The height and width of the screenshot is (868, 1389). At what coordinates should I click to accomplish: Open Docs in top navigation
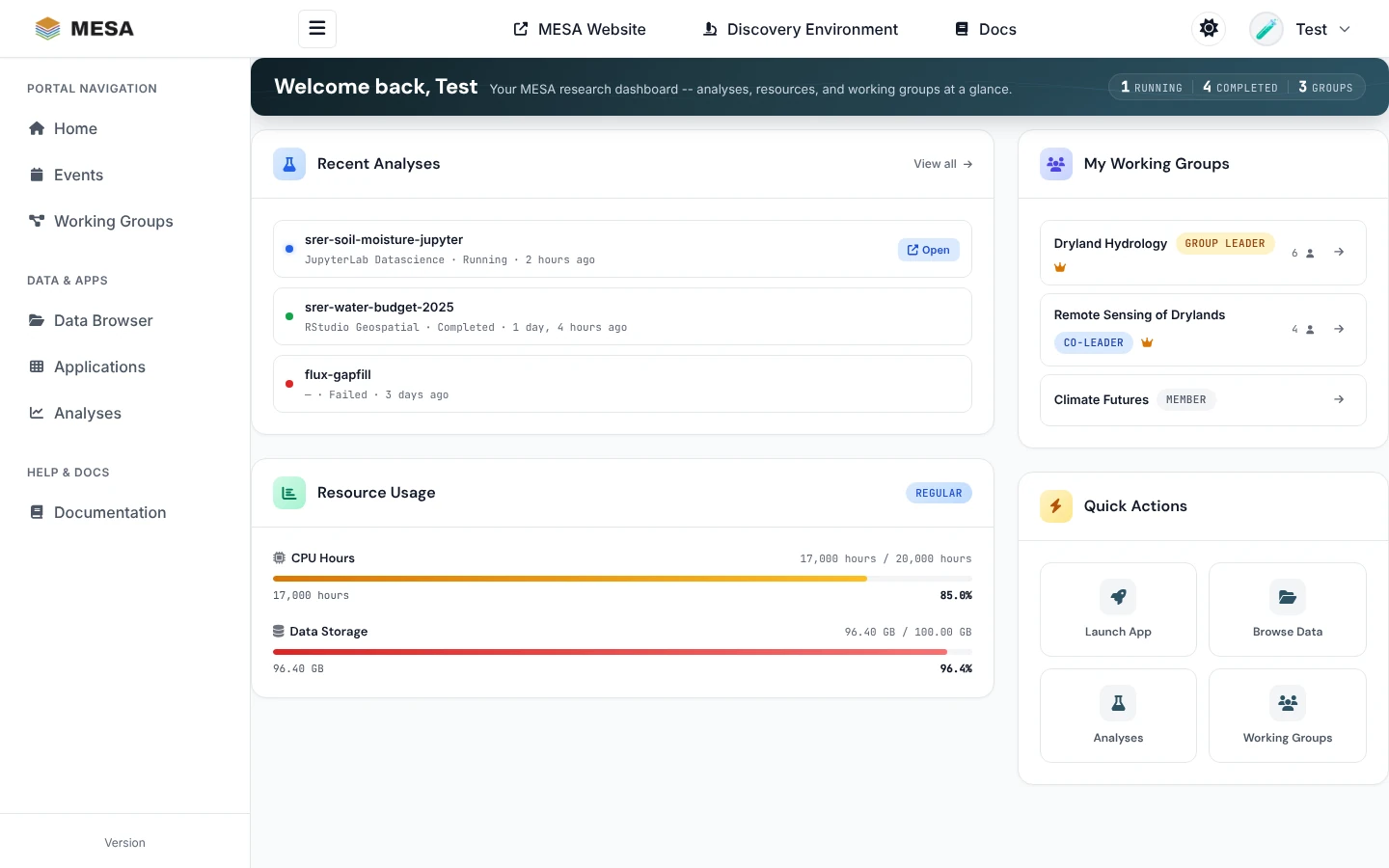click(986, 29)
